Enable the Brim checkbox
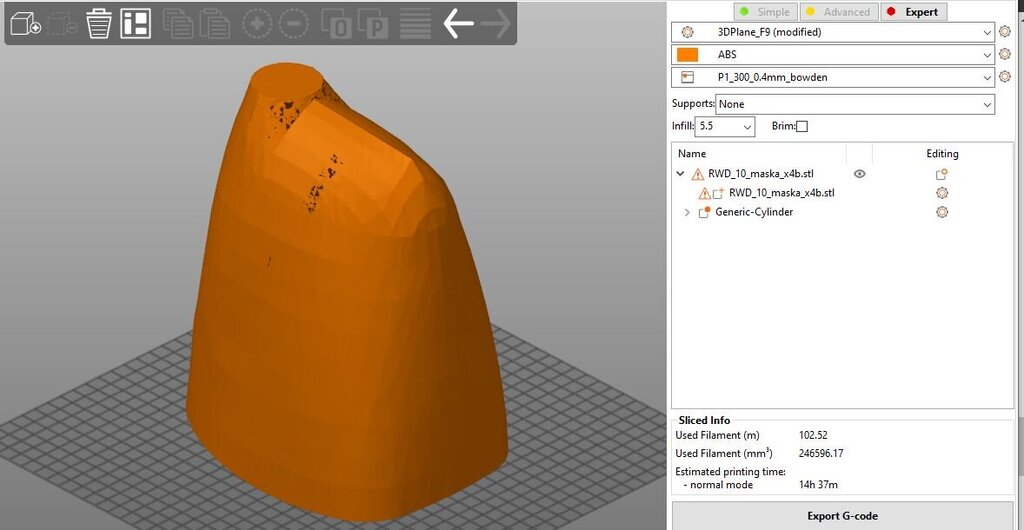This screenshot has width=1024, height=530. point(801,126)
